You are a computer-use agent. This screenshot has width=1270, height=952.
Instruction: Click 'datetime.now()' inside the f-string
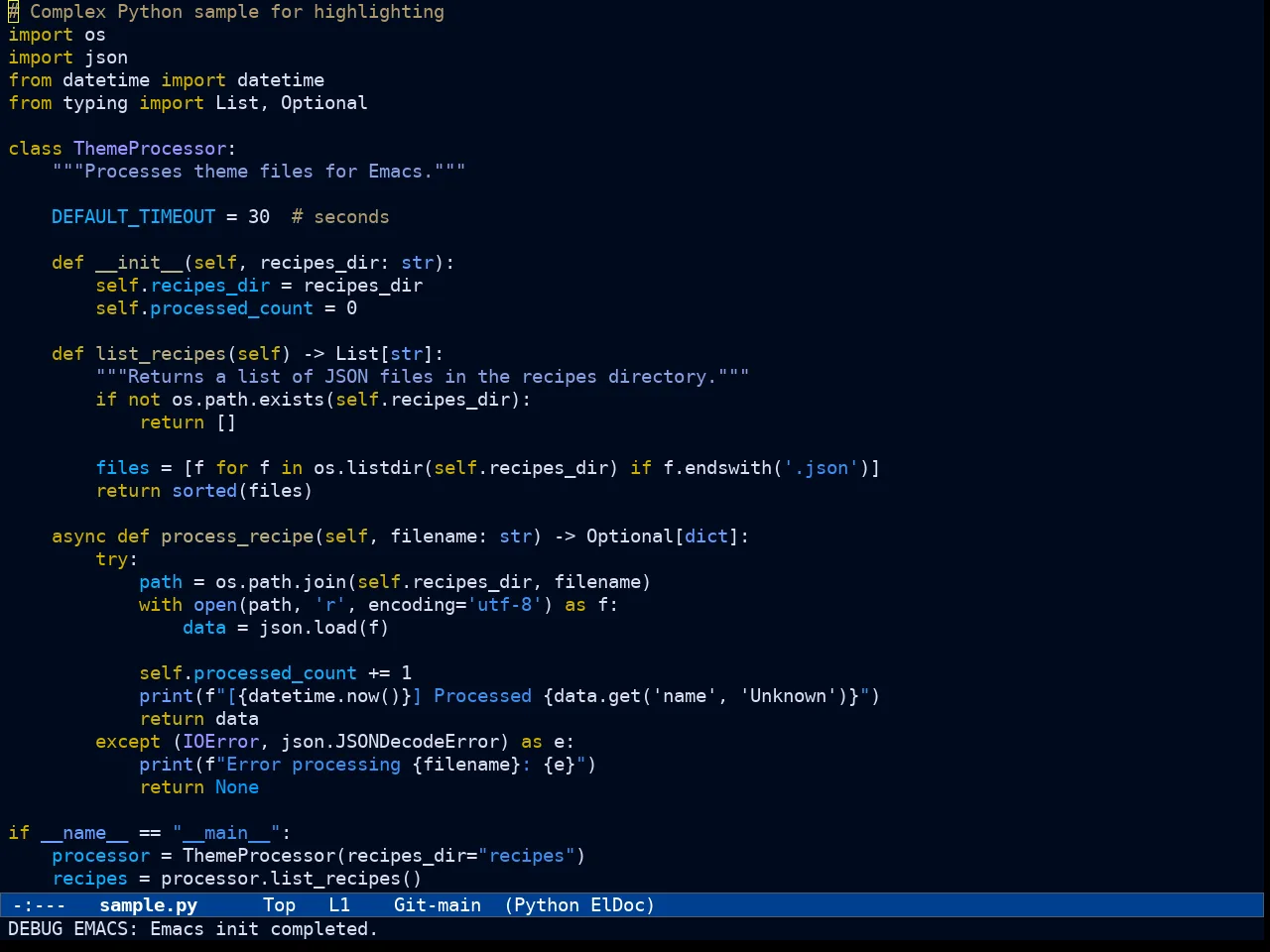(323, 696)
